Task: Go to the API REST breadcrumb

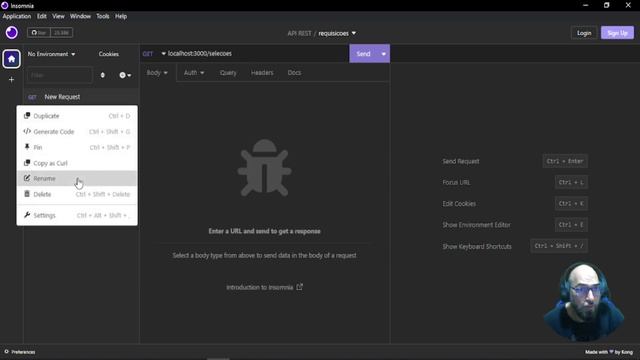Action: [x=299, y=33]
